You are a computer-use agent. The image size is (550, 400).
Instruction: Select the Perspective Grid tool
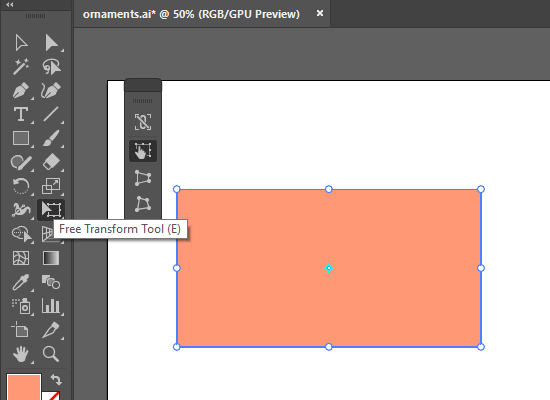(x=48, y=234)
